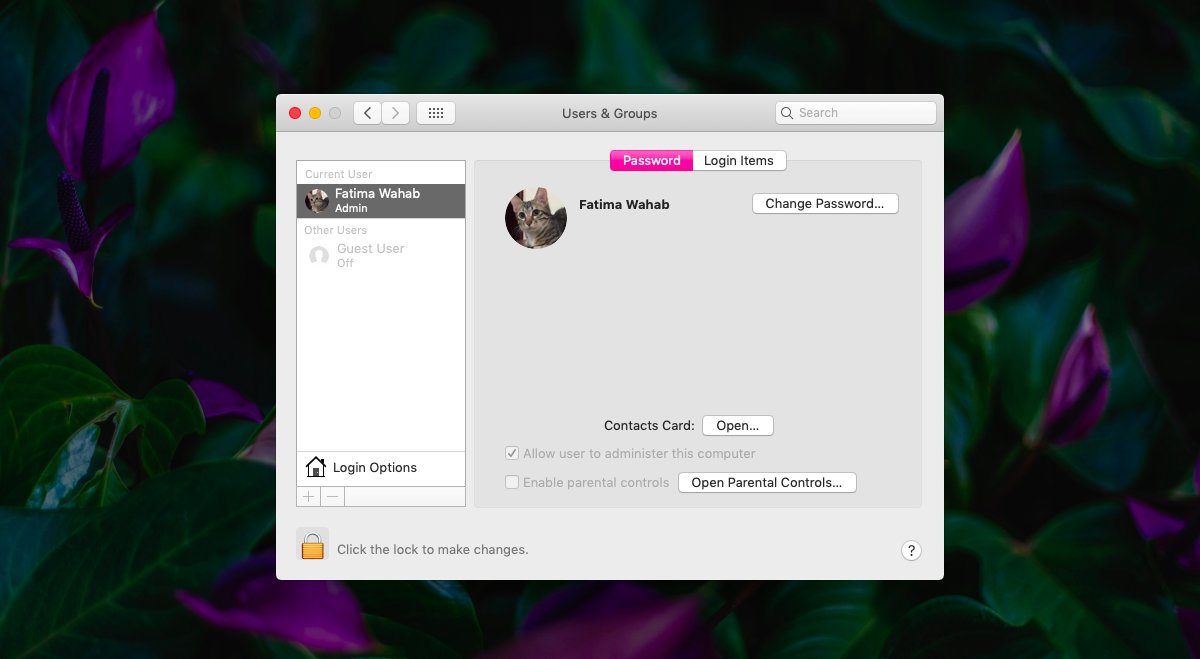Click Fatima Wahab's large cat profile picture

click(536, 218)
